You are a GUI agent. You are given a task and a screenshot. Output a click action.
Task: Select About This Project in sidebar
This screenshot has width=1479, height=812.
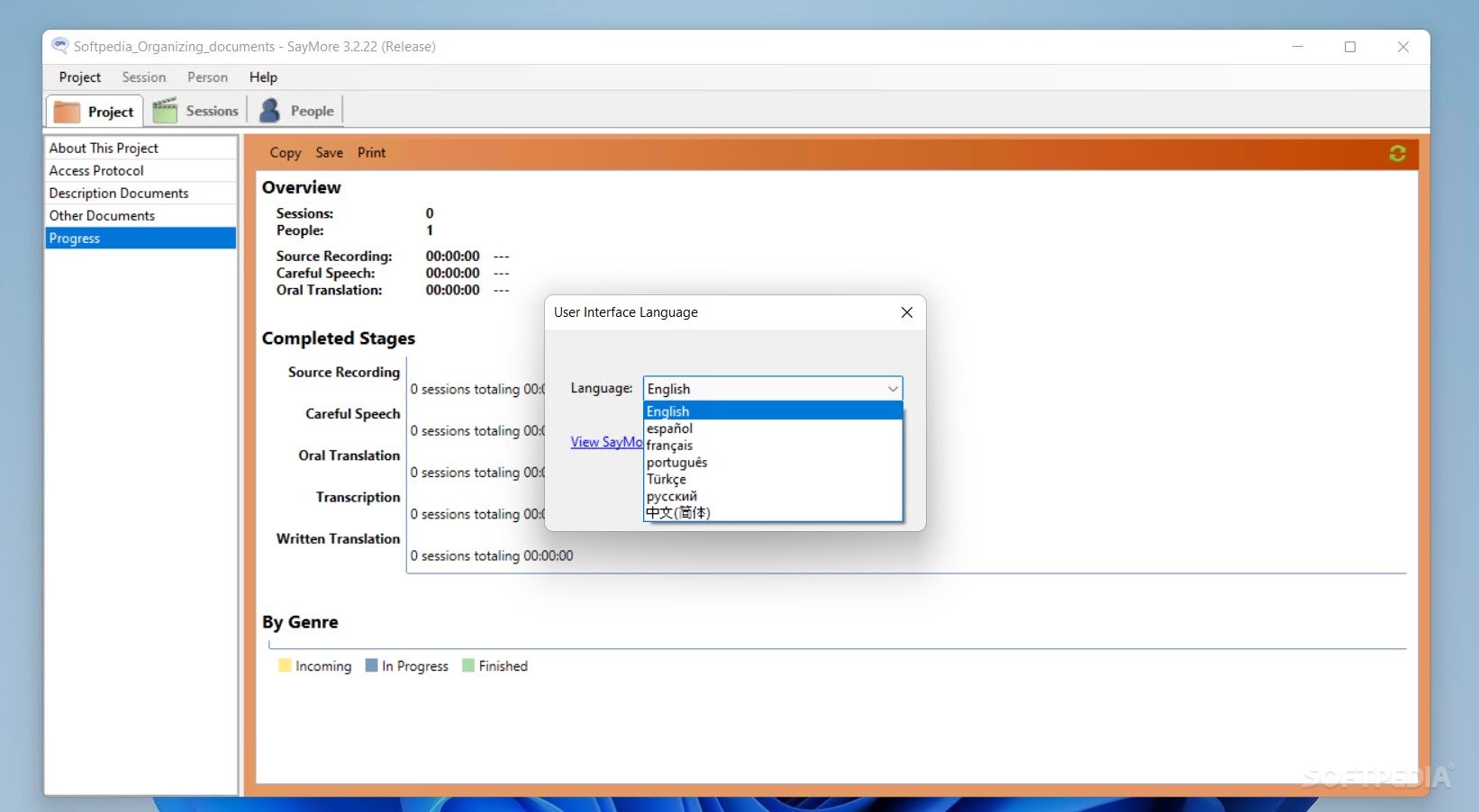pos(141,148)
